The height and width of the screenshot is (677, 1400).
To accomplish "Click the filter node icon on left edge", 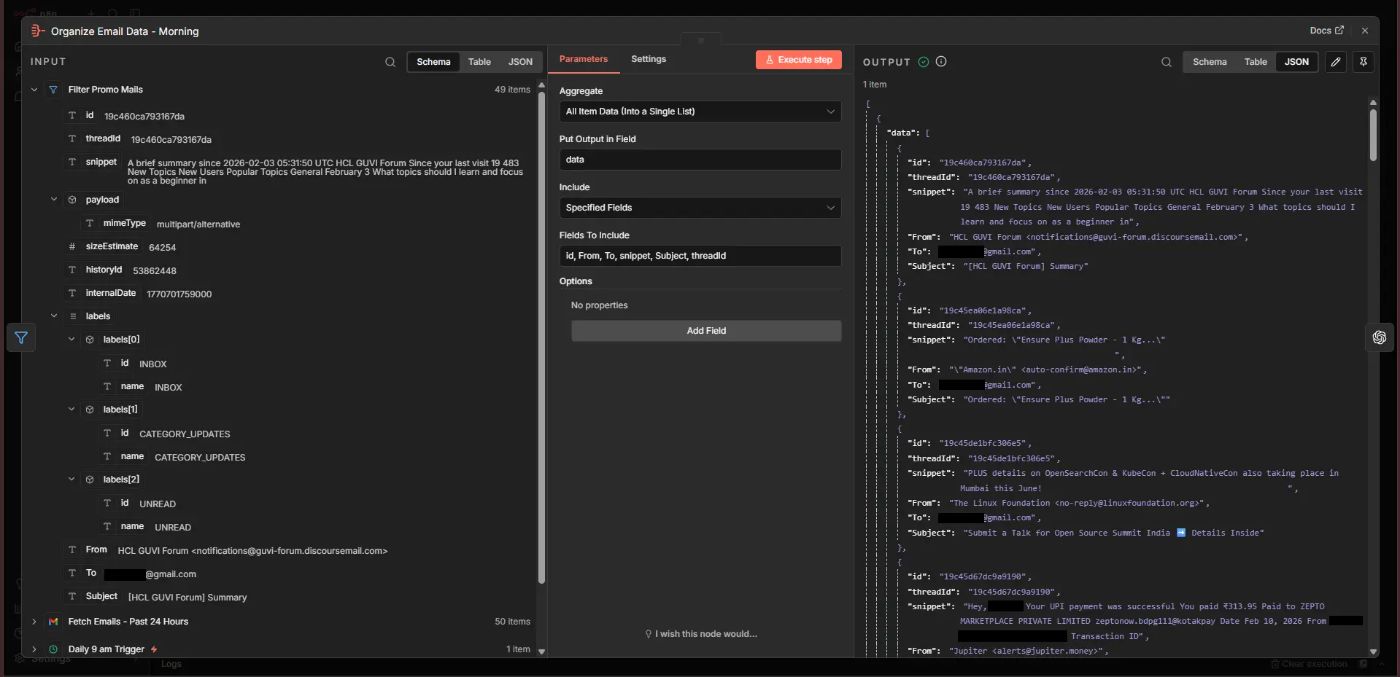I will click(21, 338).
